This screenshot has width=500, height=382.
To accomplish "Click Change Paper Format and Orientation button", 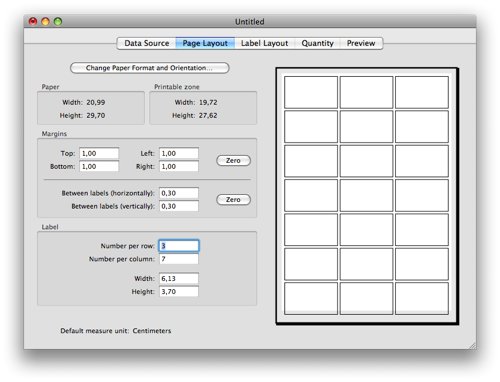I will tap(149, 68).
